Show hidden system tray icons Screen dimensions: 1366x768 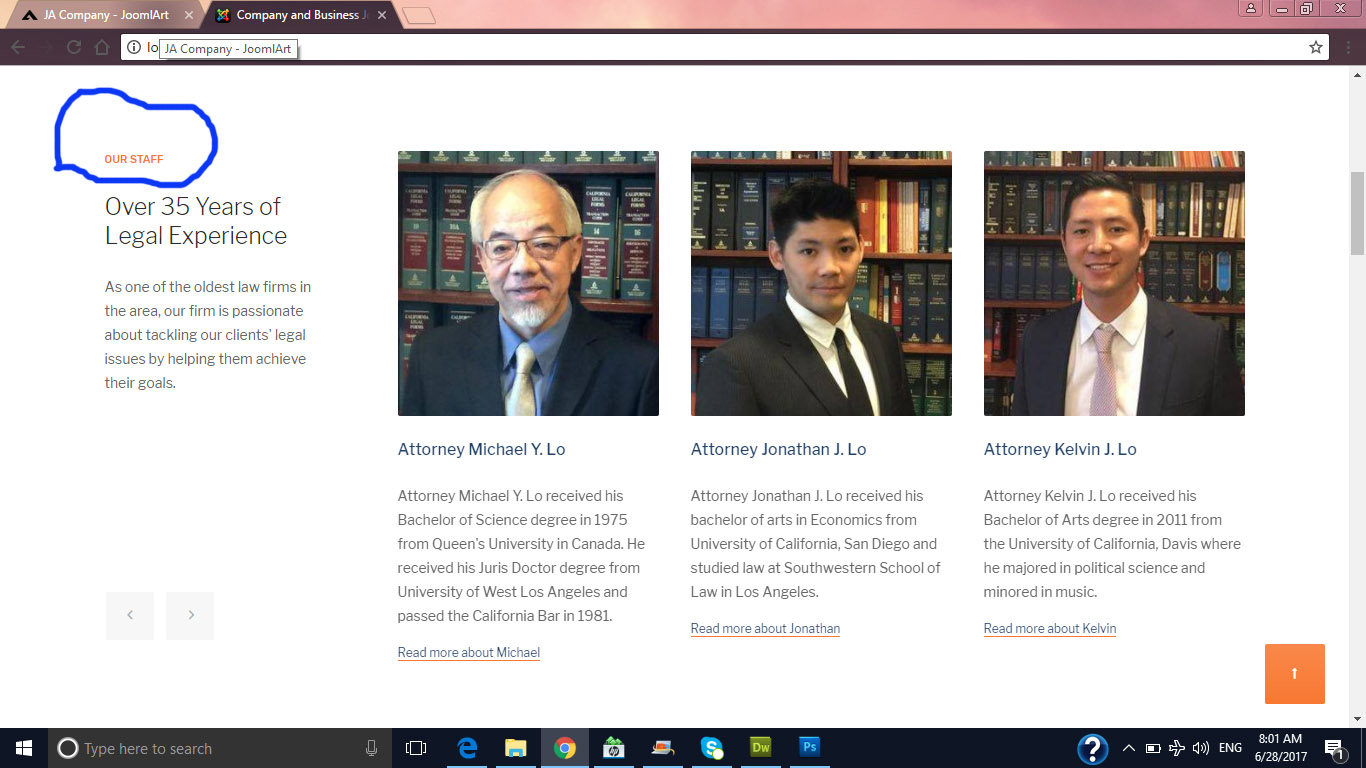tap(1129, 748)
